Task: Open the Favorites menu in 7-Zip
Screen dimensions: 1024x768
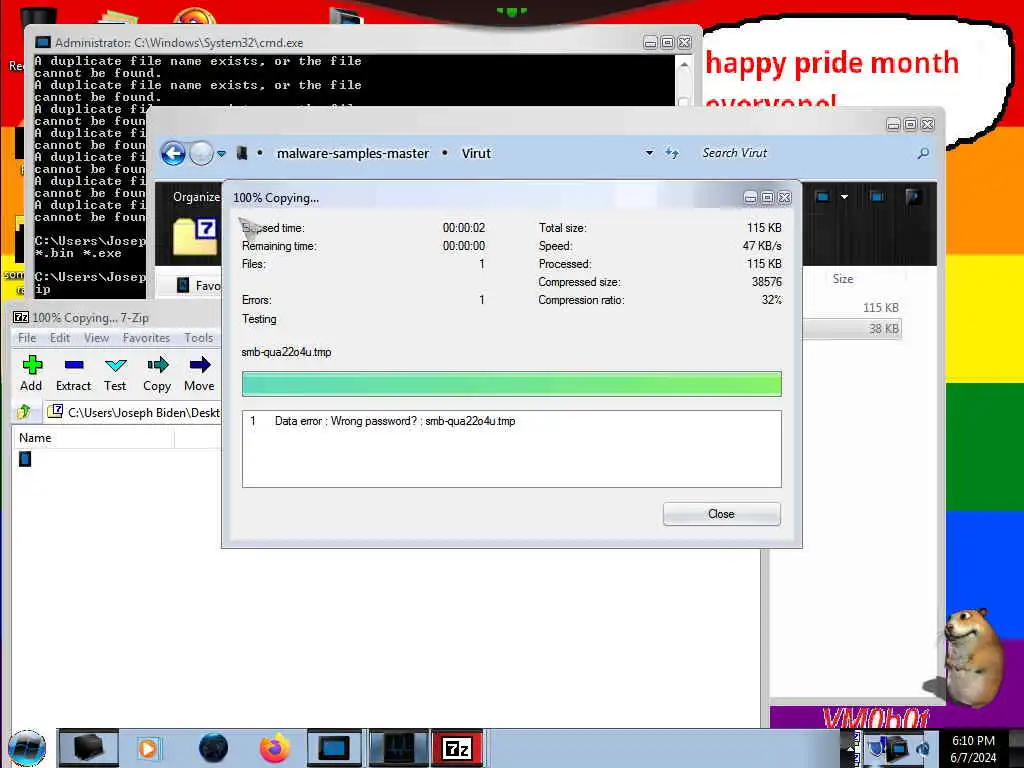Action: pyautogui.click(x=146, y=338)
